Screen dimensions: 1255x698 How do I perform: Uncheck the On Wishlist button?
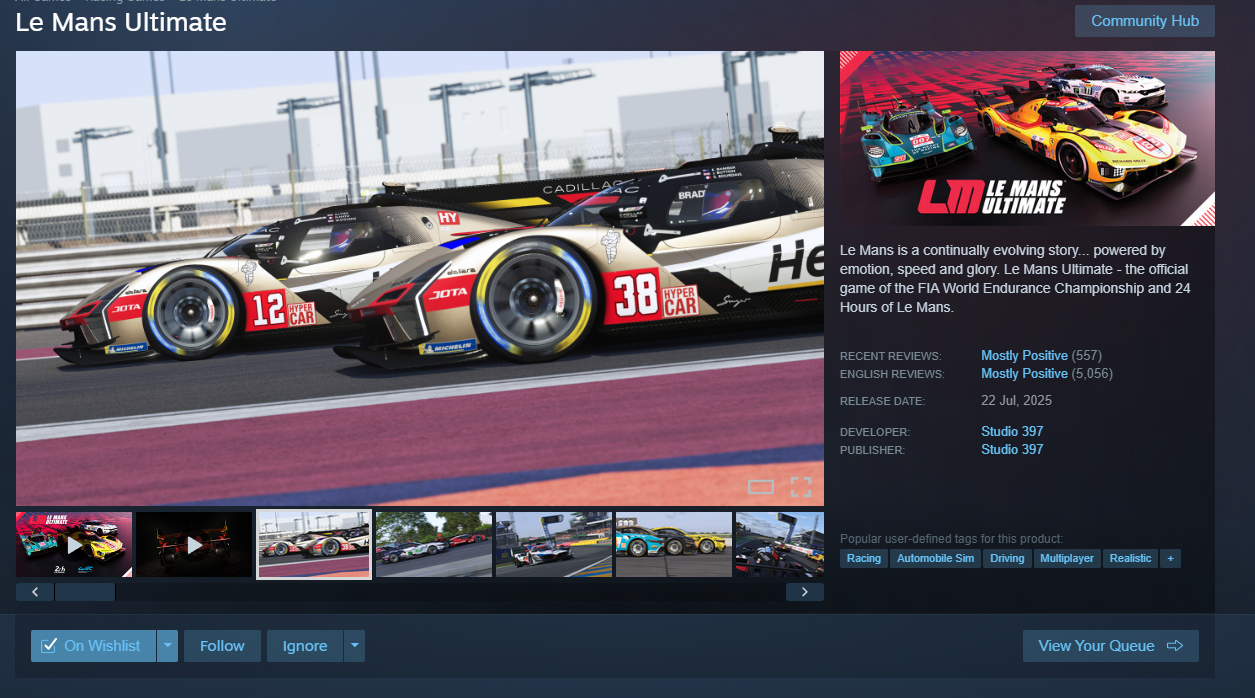93,646
